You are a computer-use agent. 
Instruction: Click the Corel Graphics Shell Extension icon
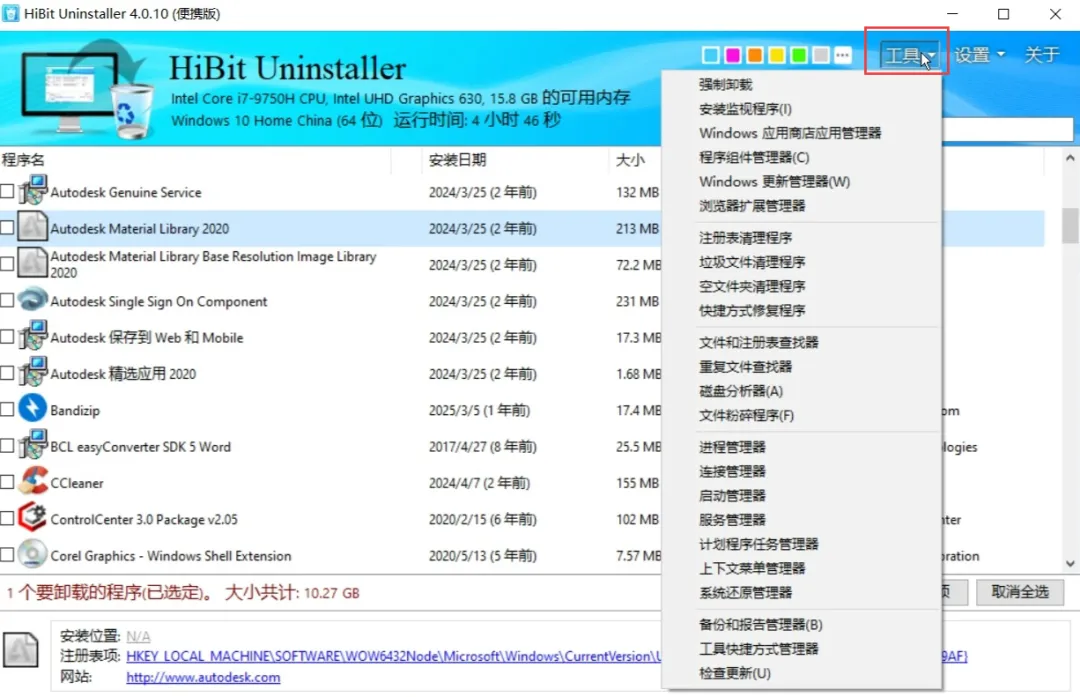tap(32, 554)
